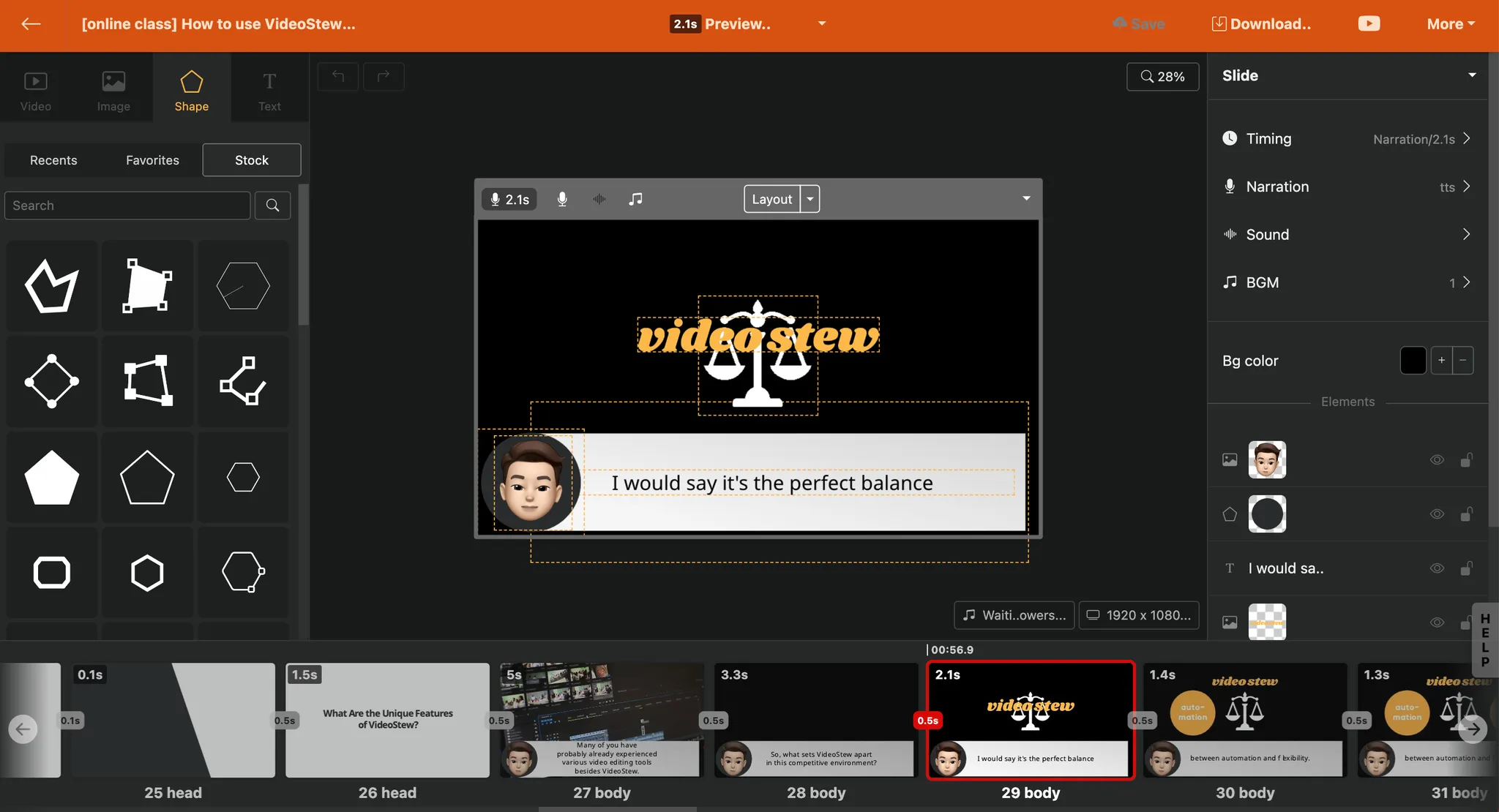Select the crown polygon shape
Image resolution: width=1499 pixels, height=812 pixels.
tap(52, 285)
